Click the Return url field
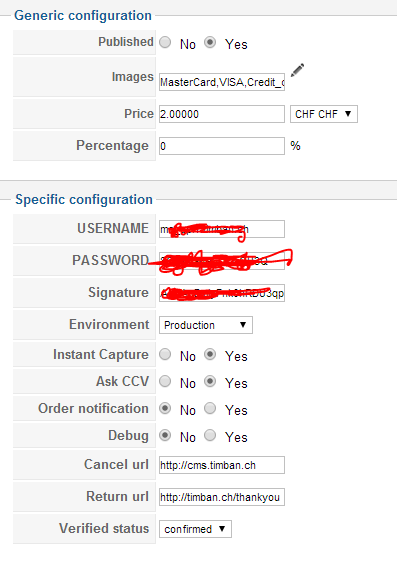The width and height of the screenshot is (397, 562). pyautogui.click(x=222, y=497)
